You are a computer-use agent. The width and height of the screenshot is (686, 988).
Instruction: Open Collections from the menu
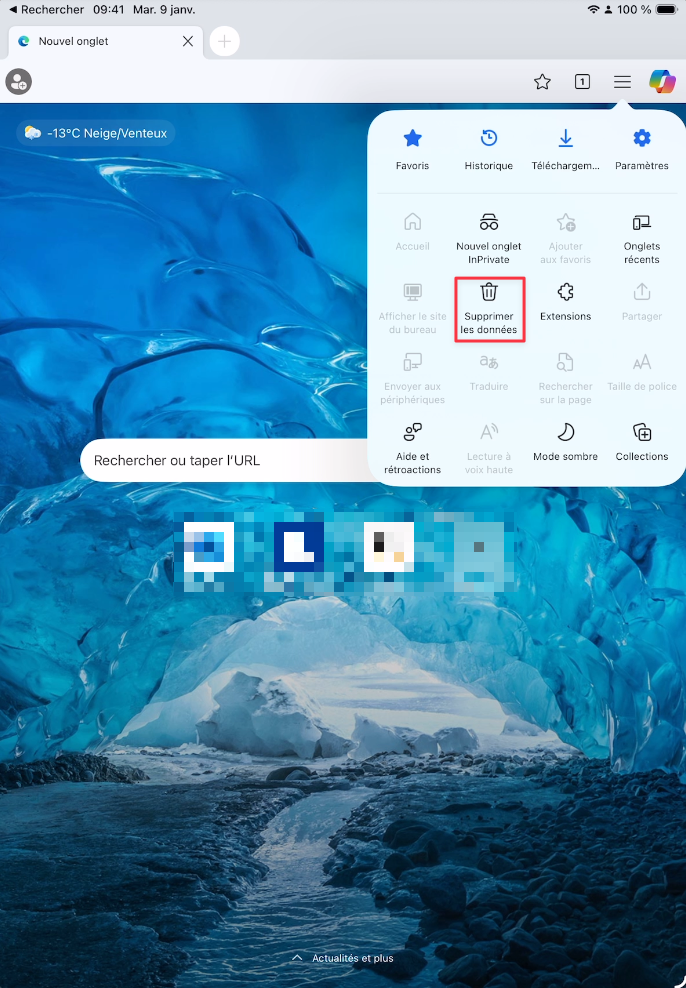[641, 442]
